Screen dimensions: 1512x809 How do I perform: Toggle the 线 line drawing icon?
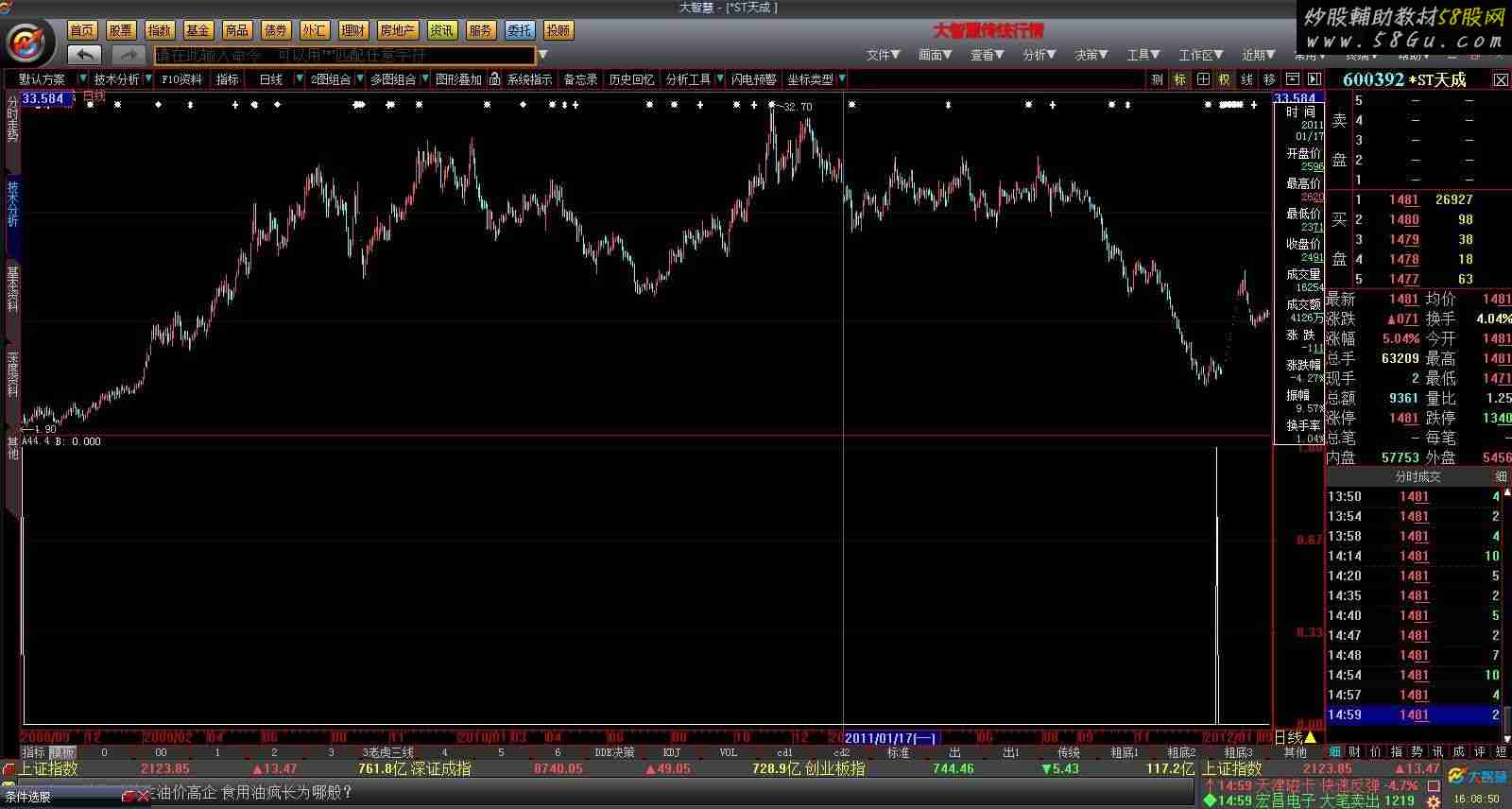1247,79
